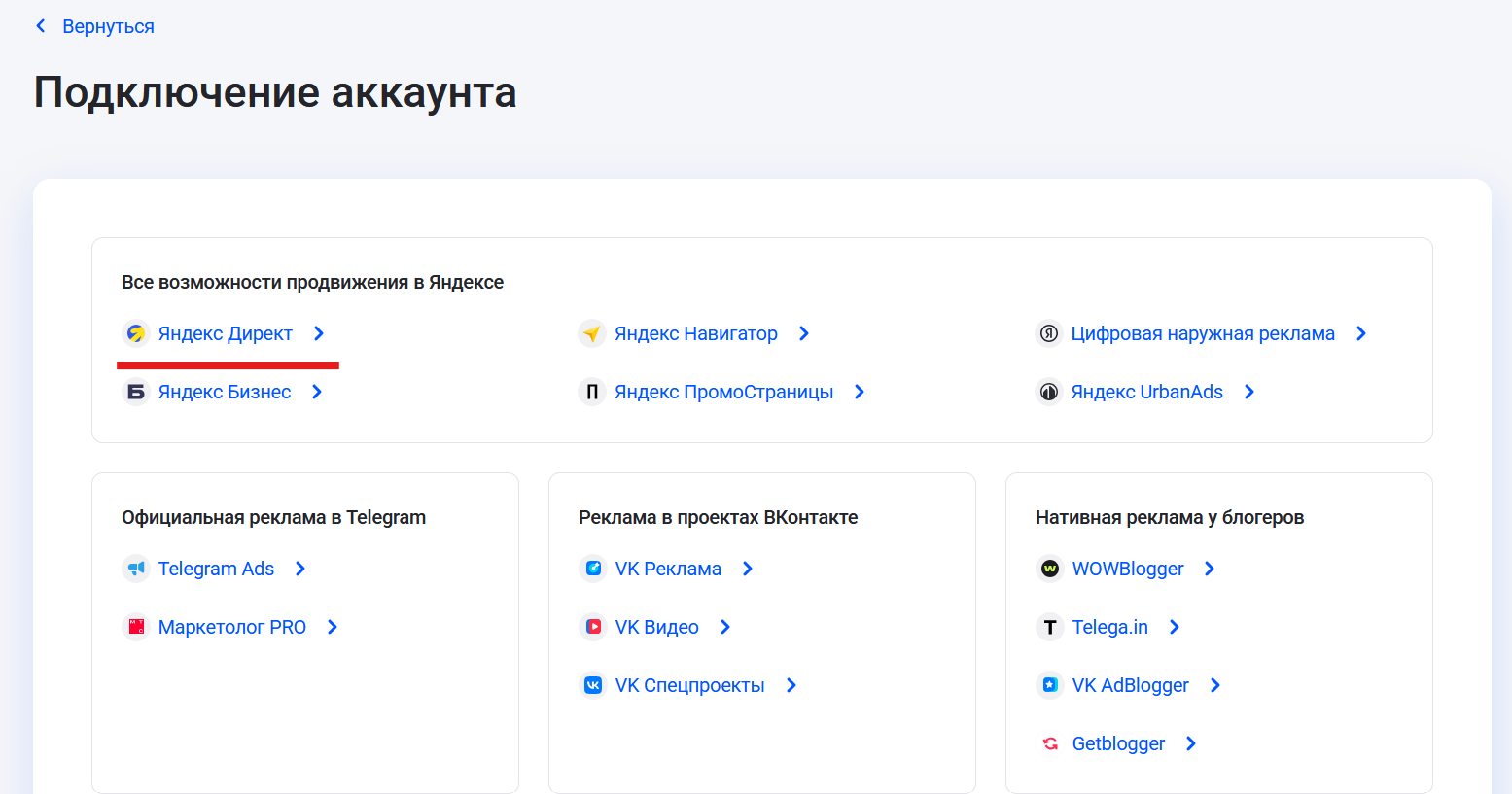1512x794 pixels.
Task: Click heading 'Официальная реклама в Telegram'
Action: (273, 518)
